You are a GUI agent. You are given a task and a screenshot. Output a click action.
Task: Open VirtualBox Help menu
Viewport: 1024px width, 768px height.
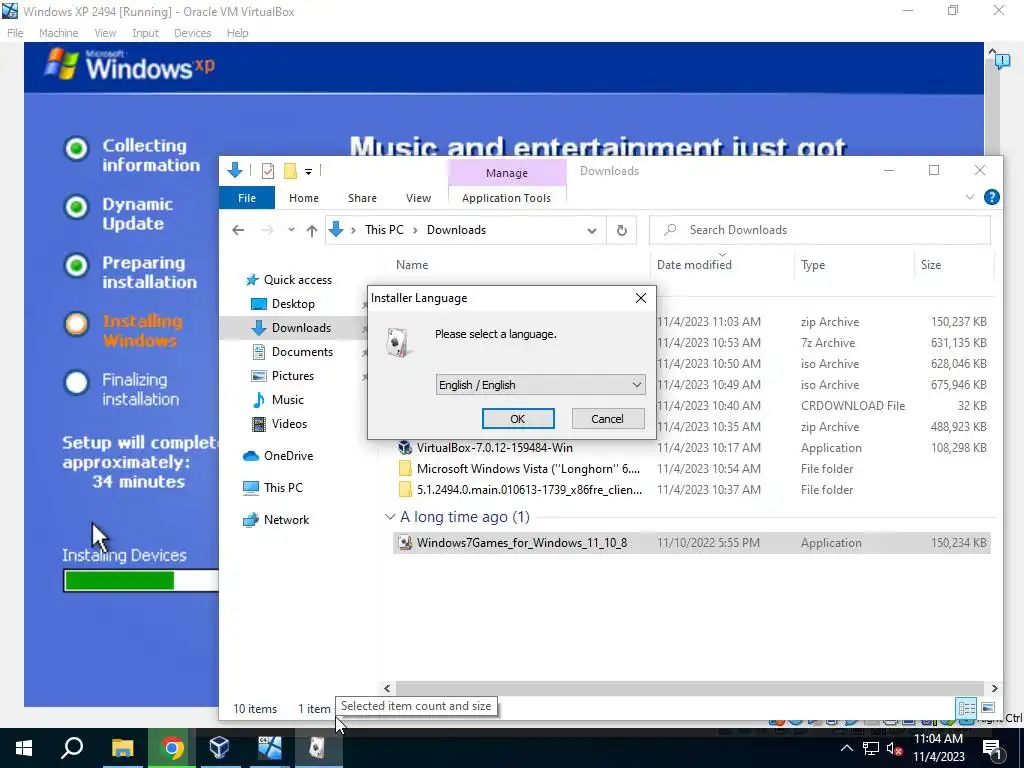coord(238,33)
